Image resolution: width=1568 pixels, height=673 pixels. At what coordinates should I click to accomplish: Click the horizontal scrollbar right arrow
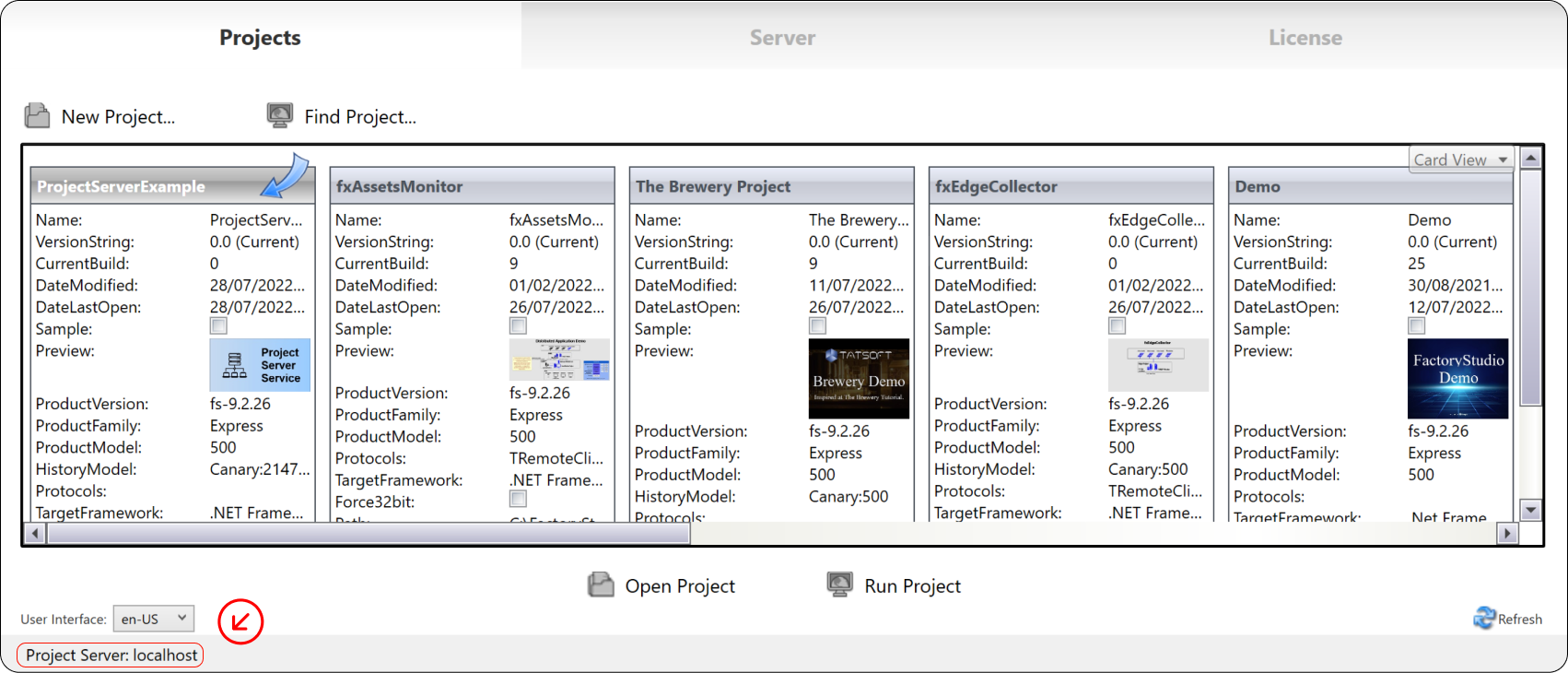pos(1507,533)
